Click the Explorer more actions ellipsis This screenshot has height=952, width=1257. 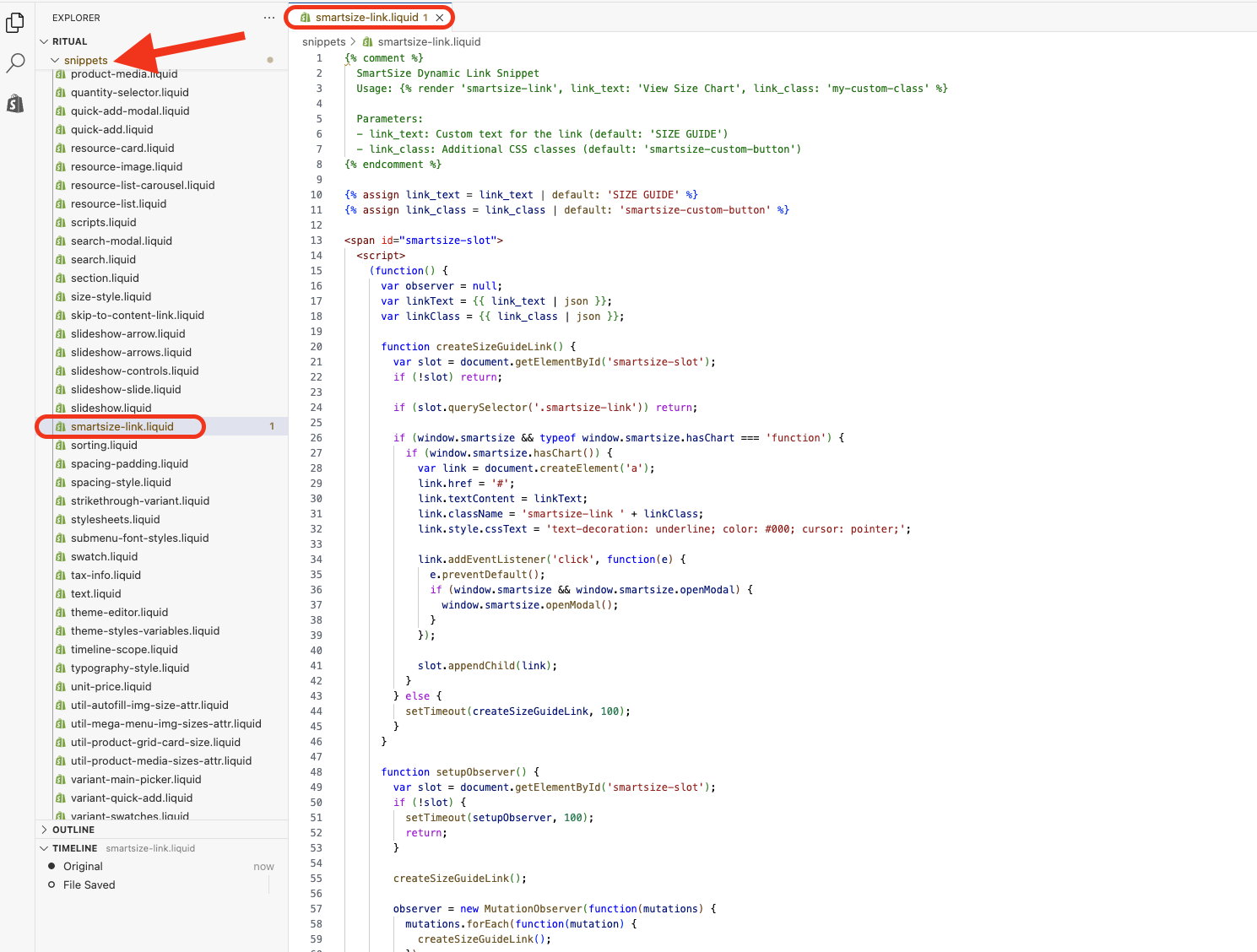point(269,18)
